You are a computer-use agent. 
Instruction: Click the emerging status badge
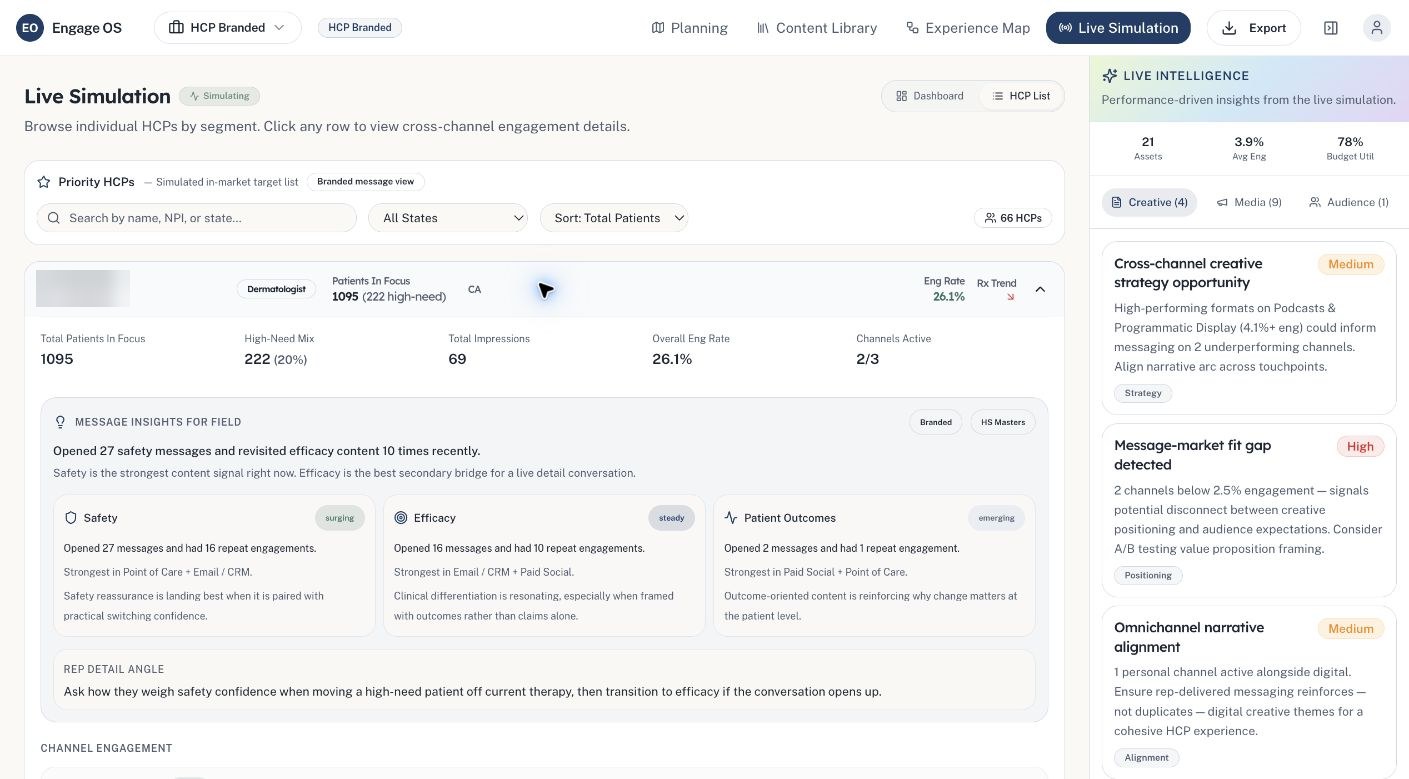pyautogui.click(x=997, y=518)
